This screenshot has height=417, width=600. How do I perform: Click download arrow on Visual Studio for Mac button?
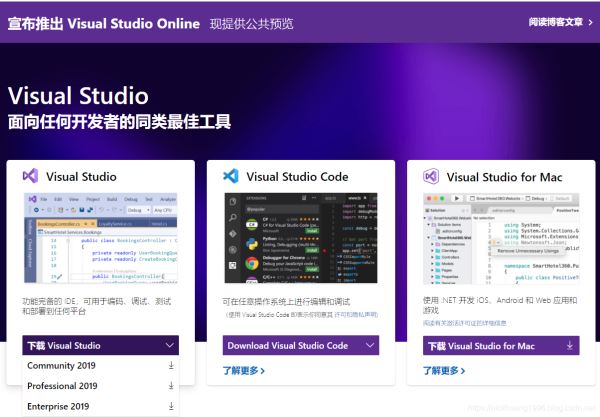569,346
